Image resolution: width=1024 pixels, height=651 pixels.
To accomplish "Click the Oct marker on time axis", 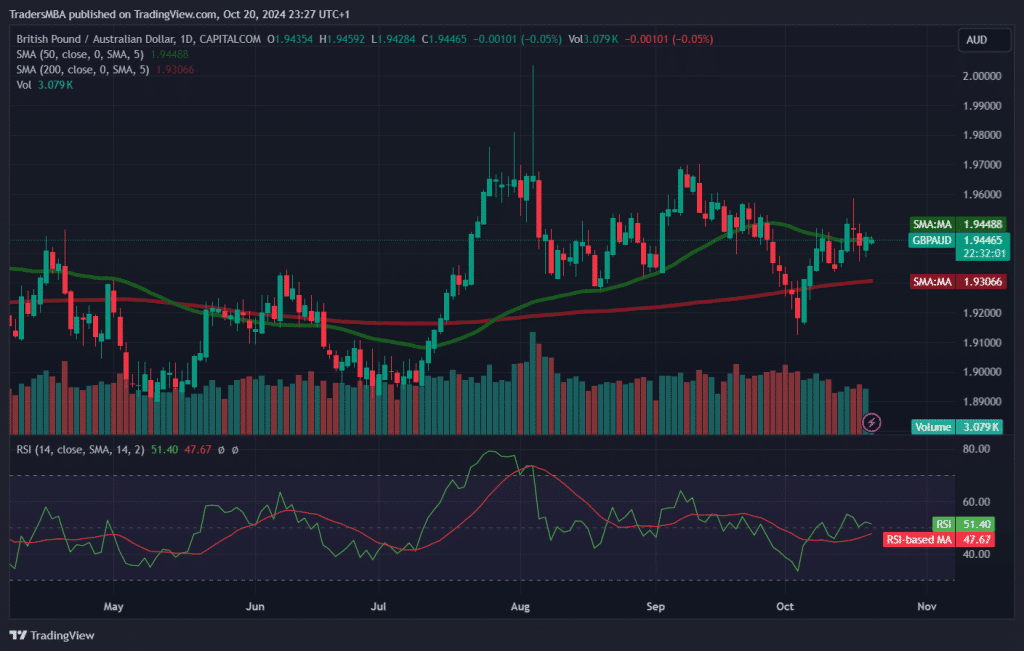I will click(x=784, y=606).
